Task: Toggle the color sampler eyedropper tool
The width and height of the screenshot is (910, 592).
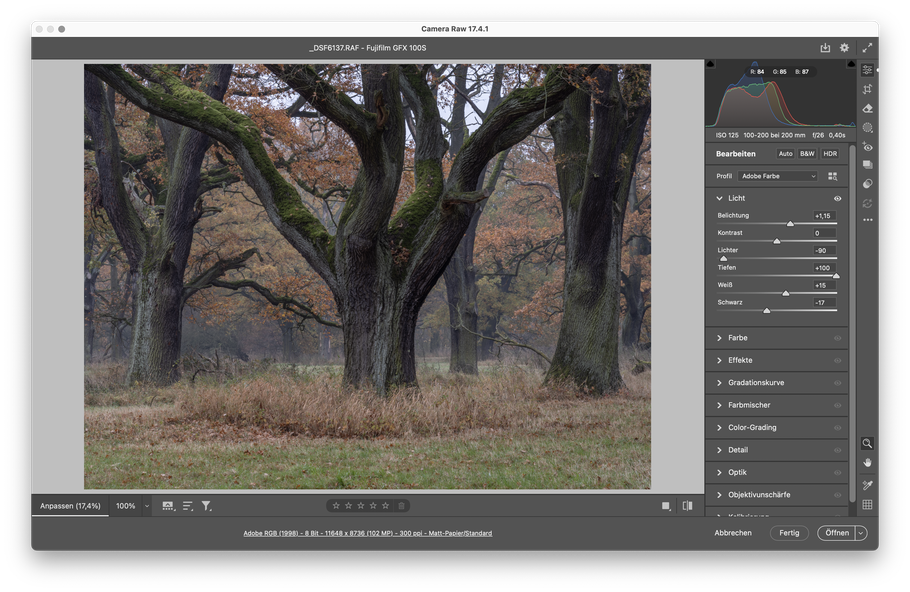Action: pyautogui.click(x=867, y=485)
